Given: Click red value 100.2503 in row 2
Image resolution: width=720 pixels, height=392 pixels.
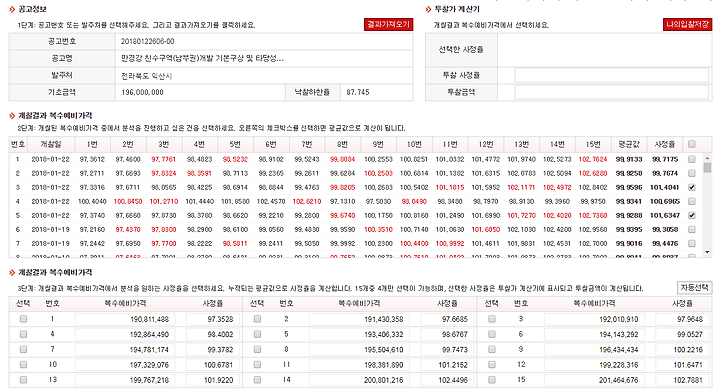Looking at the screenshot, I should (378, 173).
